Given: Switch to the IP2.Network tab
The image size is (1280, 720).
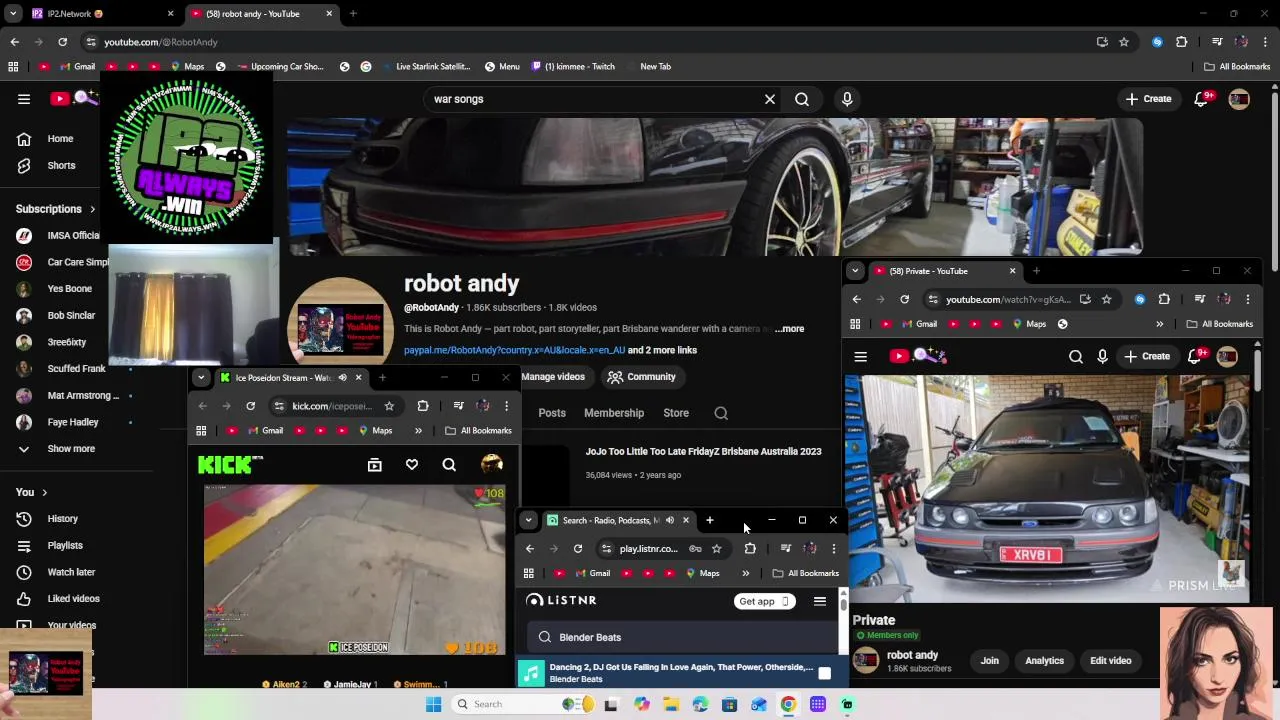Looking at the screenshot, I should 100,14.
